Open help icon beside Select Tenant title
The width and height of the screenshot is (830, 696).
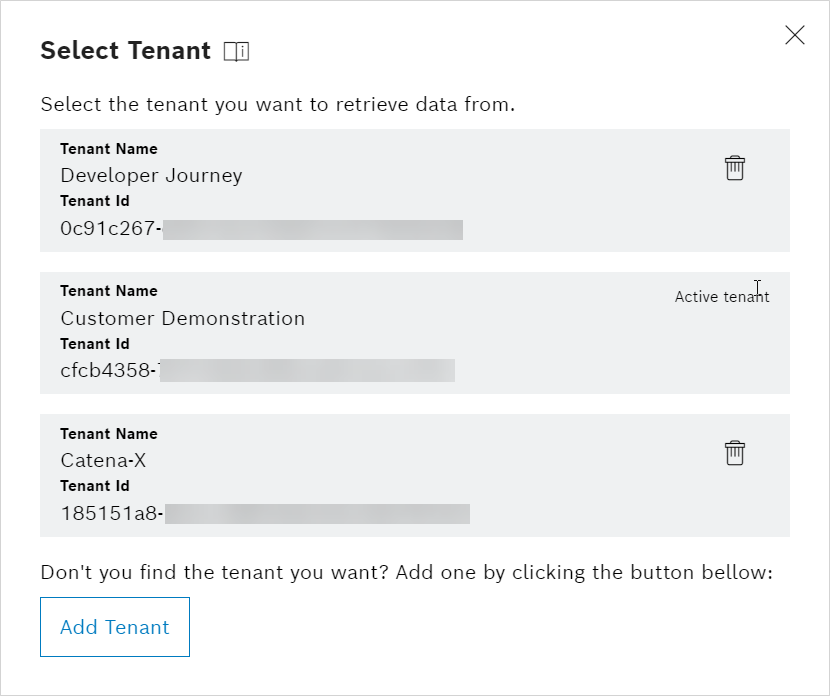pyautogui.click(x=236, y=51)
